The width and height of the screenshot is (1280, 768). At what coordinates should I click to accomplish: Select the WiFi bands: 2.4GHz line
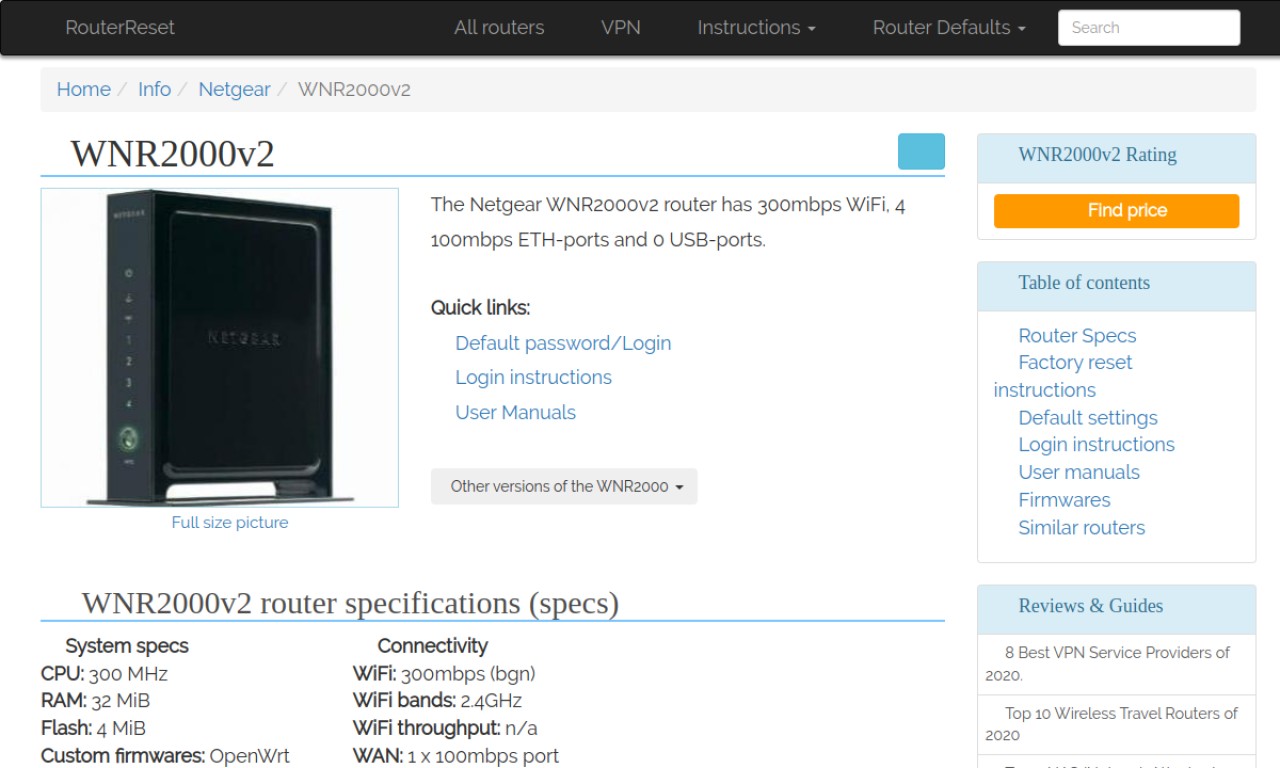point(437,700)
